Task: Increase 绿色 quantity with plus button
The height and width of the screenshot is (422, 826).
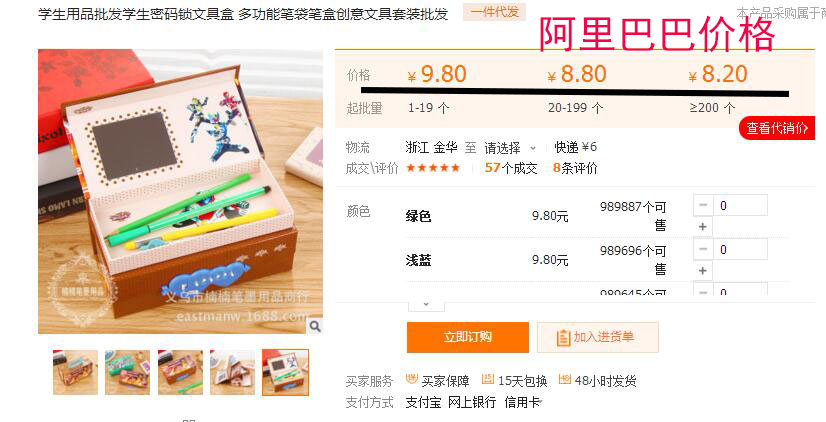Action: click(703, 227)
